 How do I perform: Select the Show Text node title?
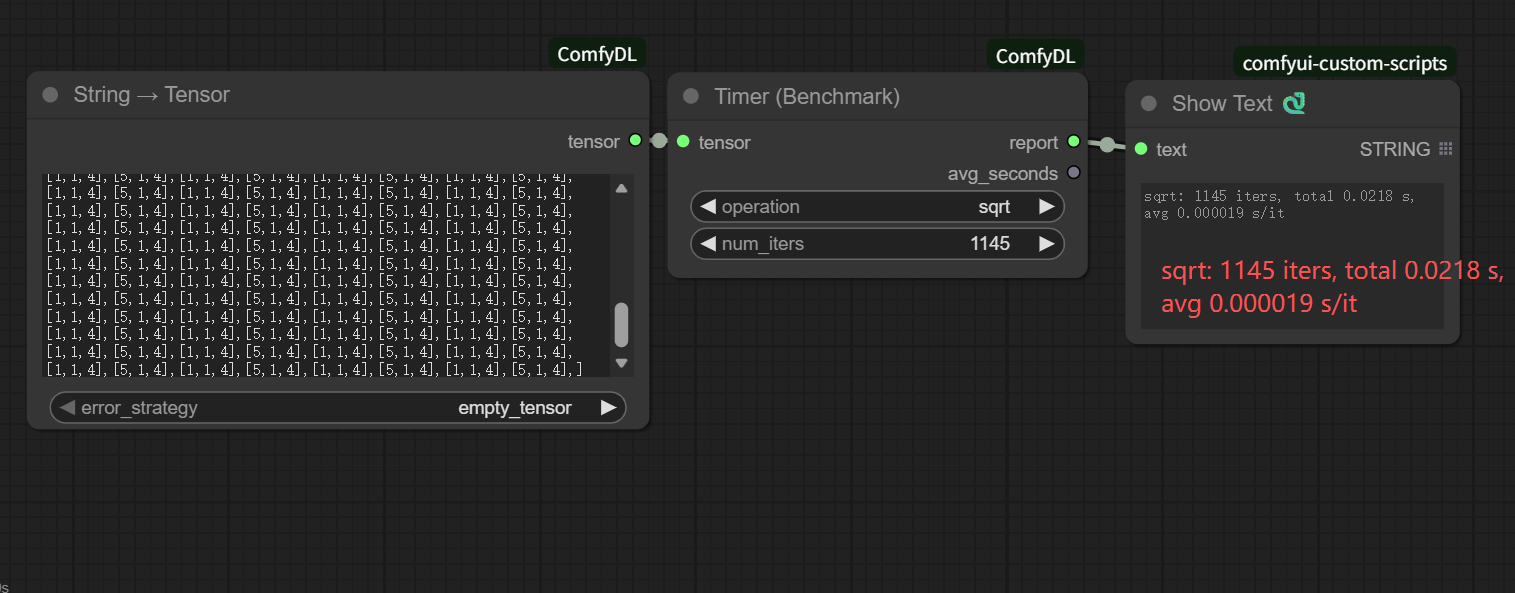[x=1222, y=103]
